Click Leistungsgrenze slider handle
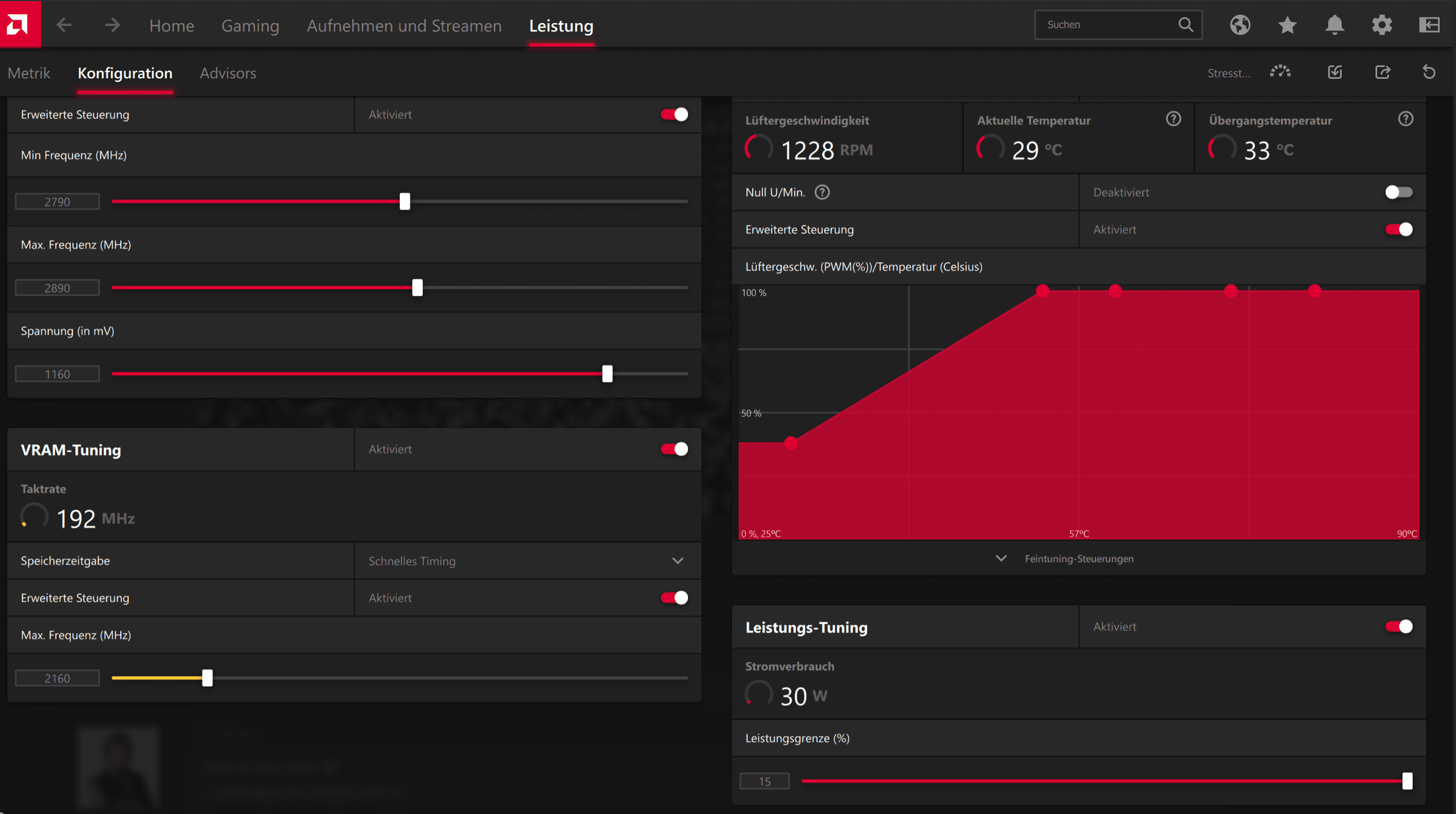This screenshot has width=1456, height=814. (1407, 781)
